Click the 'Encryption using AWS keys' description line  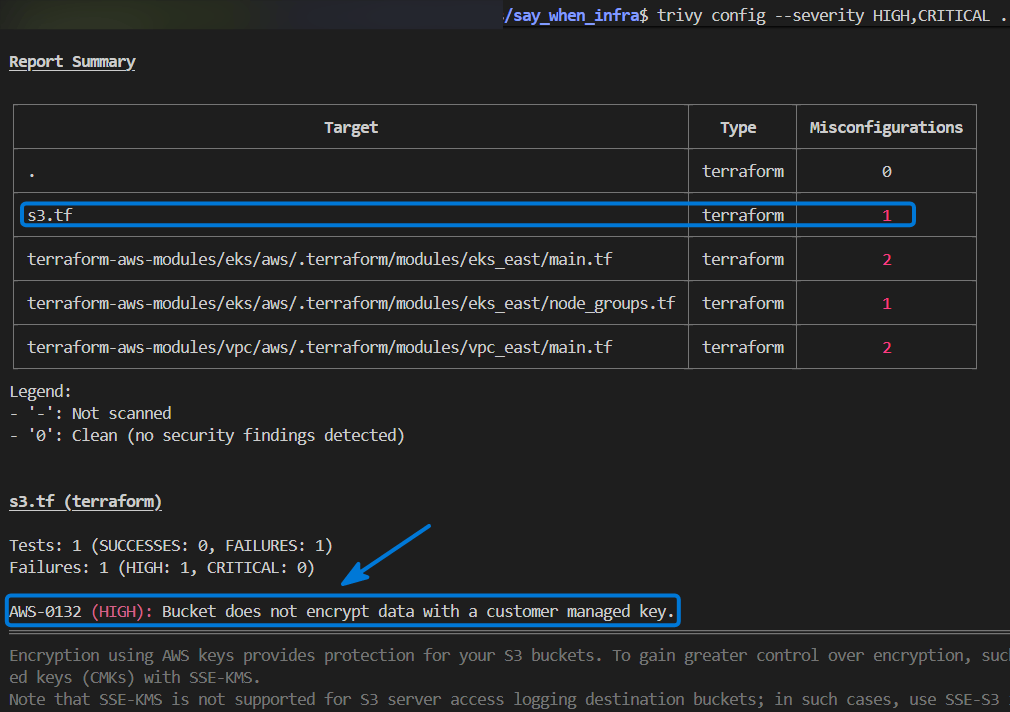(509, 655)
